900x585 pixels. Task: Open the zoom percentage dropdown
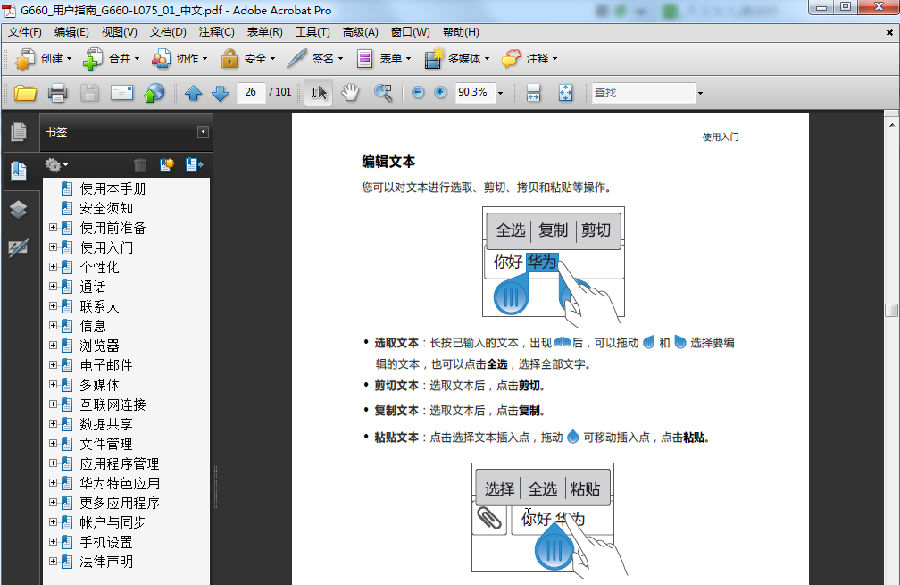pyautogui.click(x=501, y=92)
